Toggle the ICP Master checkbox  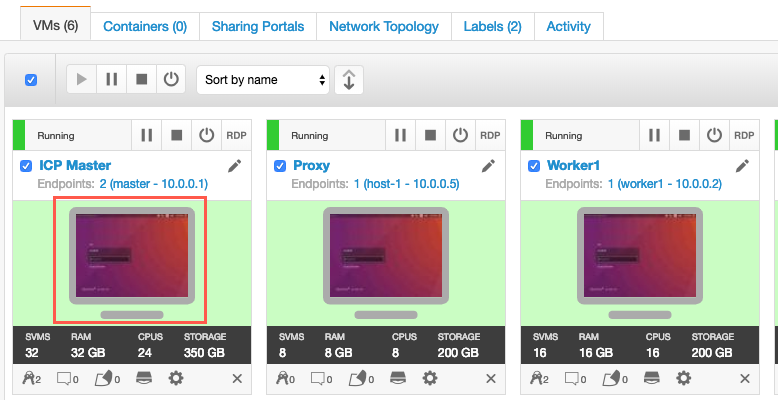pyautogui.click(x=26, y=166)
